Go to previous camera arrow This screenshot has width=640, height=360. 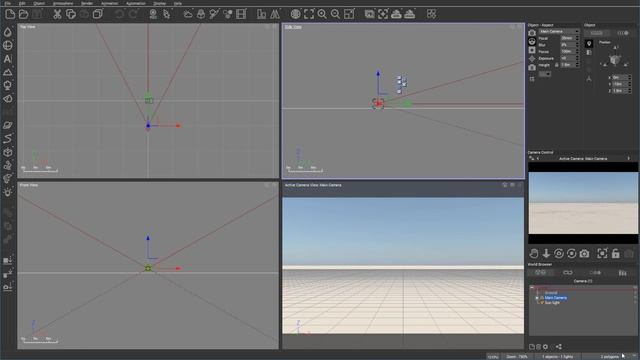click(x=538, y=158)
